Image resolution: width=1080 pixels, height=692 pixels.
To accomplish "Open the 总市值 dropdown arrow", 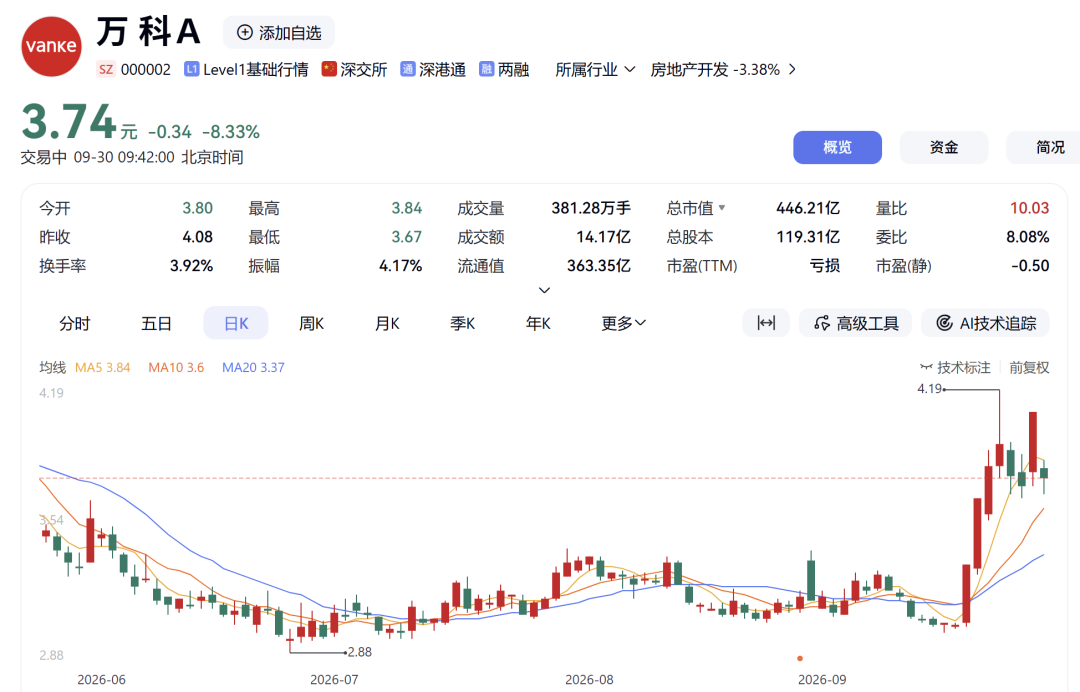I will [722, 207].
